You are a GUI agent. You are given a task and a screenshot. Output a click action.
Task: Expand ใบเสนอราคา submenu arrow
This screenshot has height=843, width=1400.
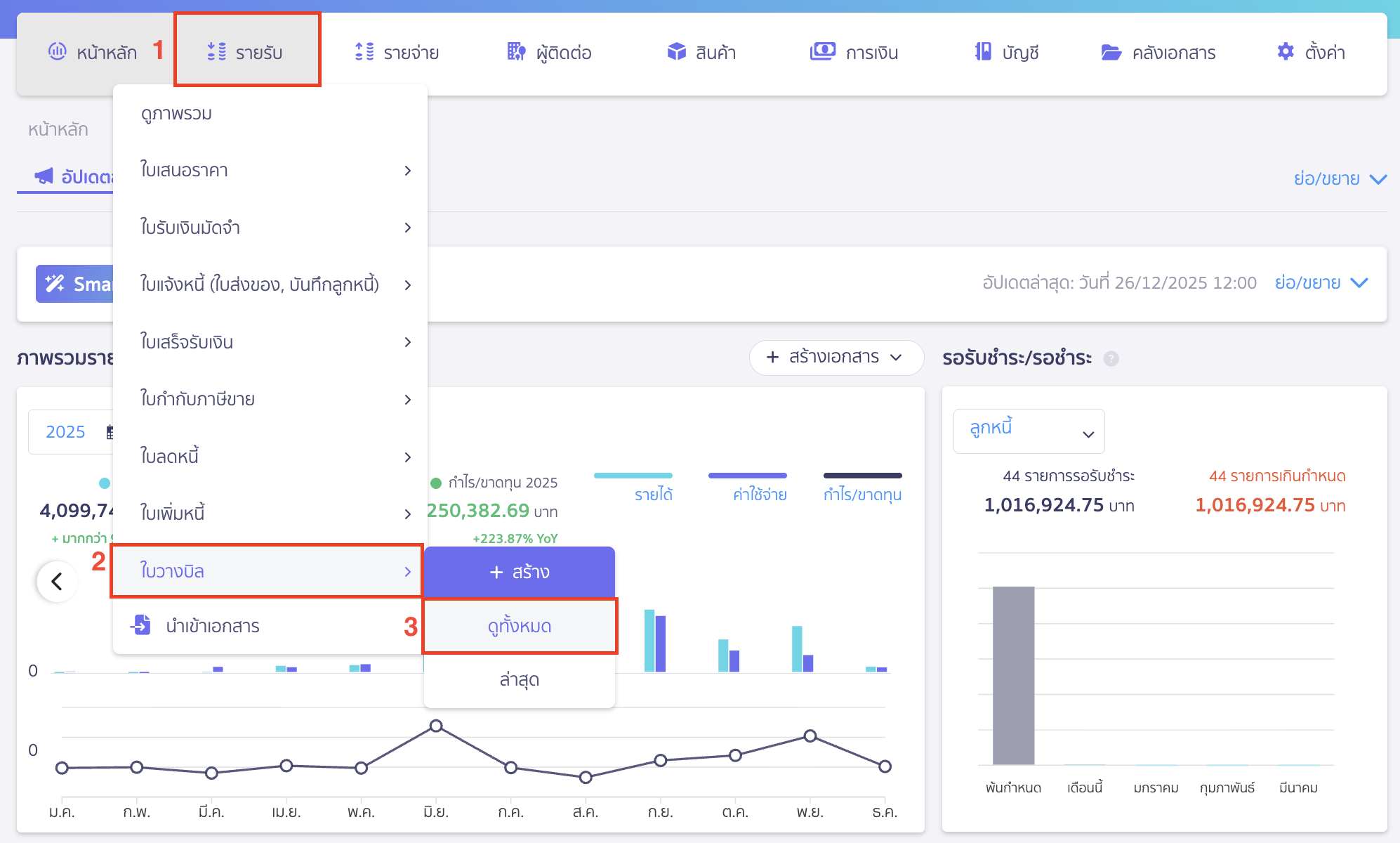408,171
